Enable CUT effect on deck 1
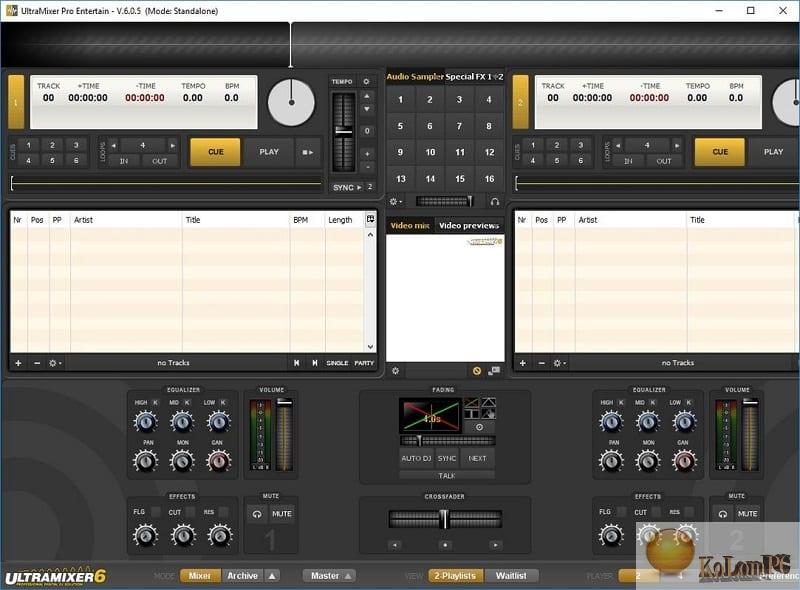 (x=190, y=512)
